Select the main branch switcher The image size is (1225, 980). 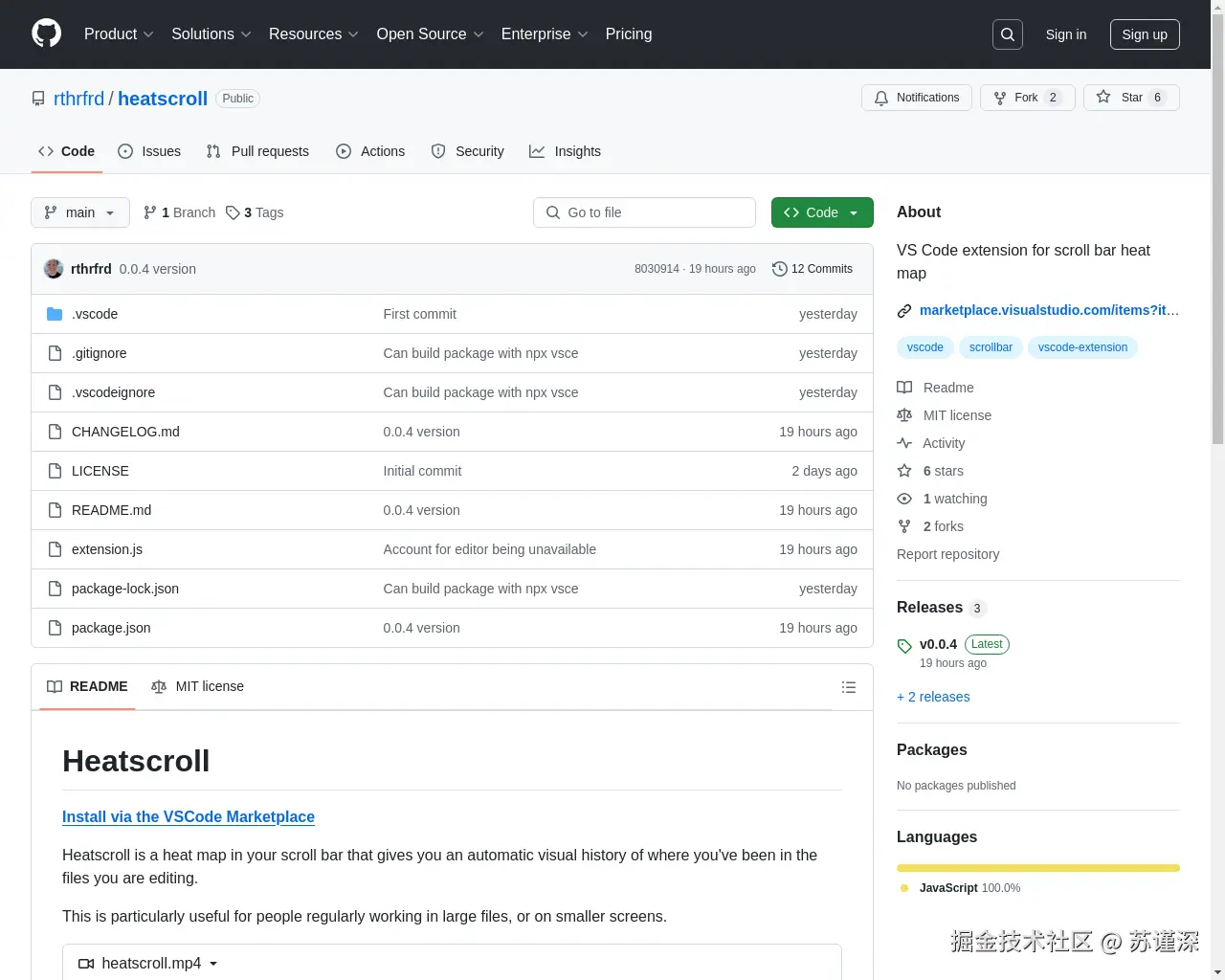(x=79, y=212)
